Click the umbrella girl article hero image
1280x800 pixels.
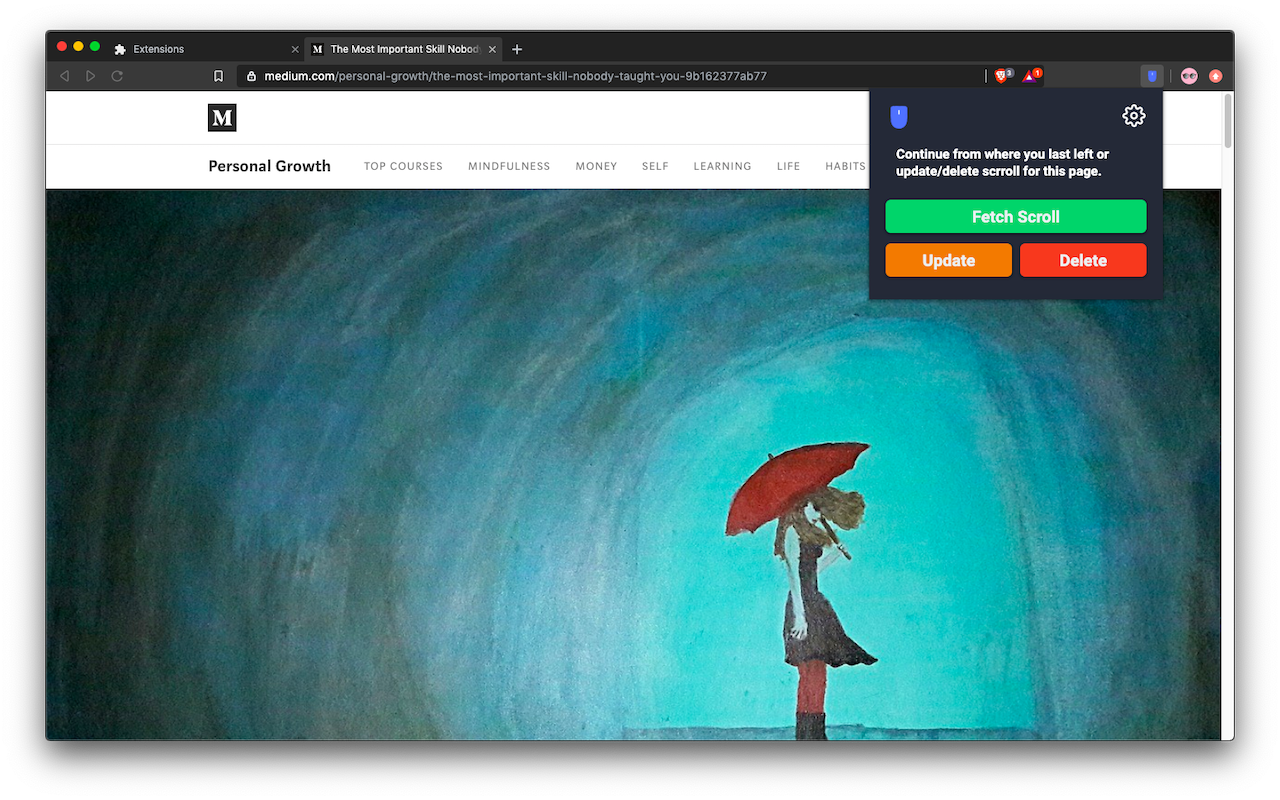[x=633, y=465]
